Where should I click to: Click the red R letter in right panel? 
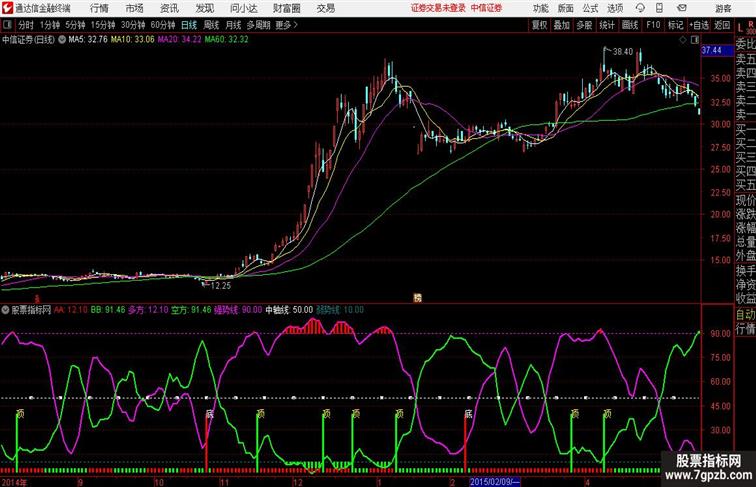[x=751, y=24]
